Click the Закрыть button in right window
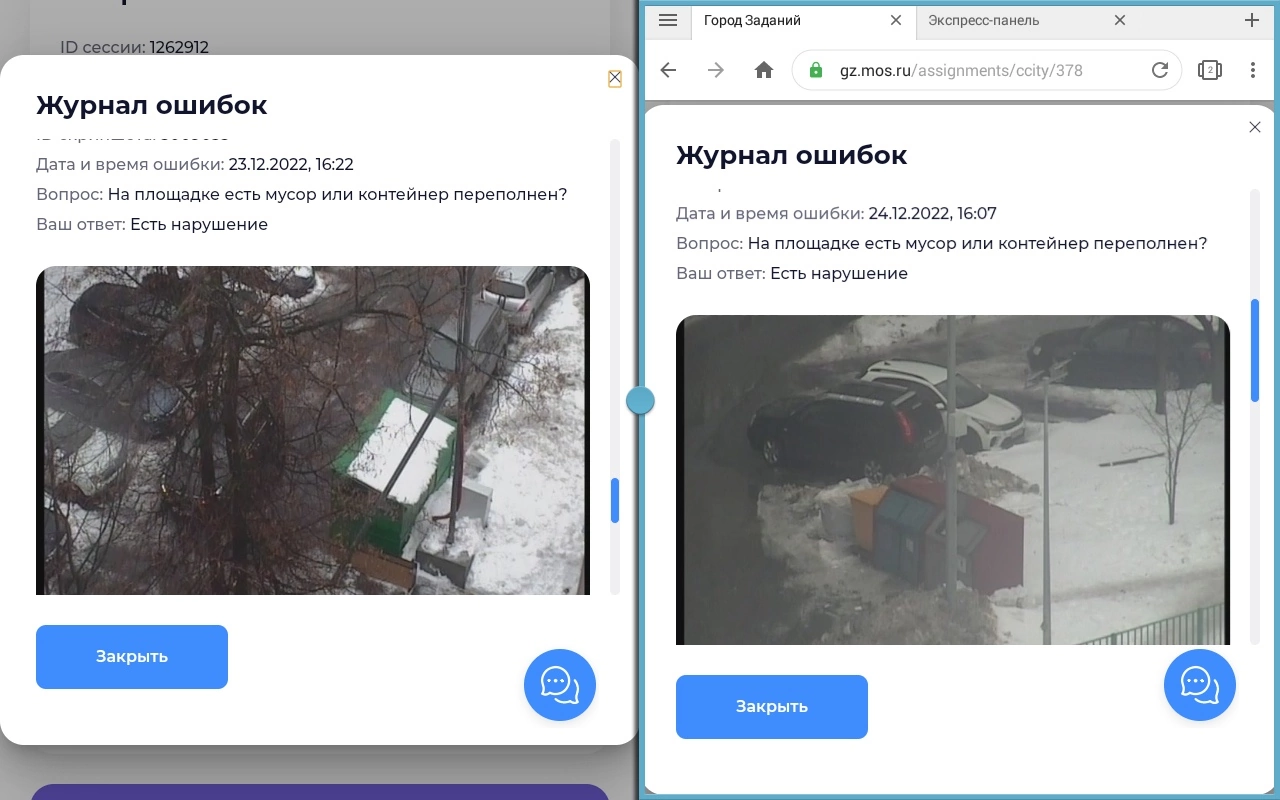This screenshot has width=1280, height=800. point(772,707)
